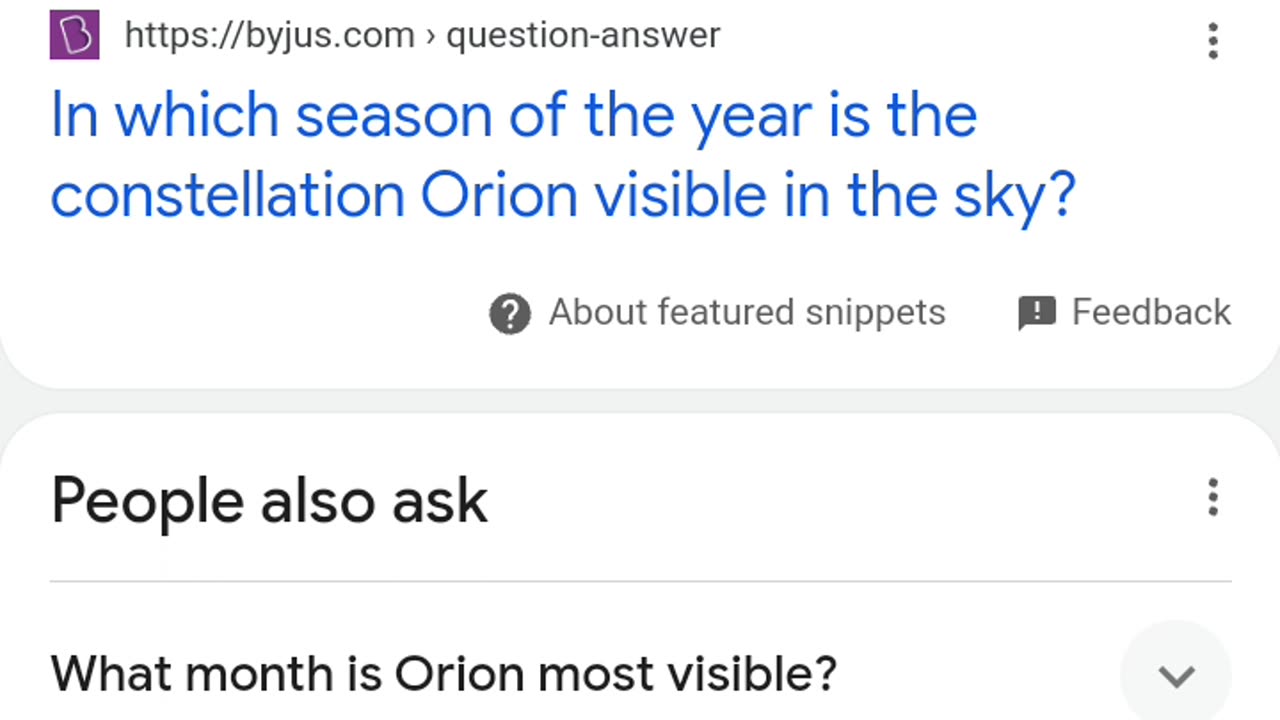Screen dimensions: 1280x720
Task: Click the purple Byju's favicon
Action: pos(74,35)
